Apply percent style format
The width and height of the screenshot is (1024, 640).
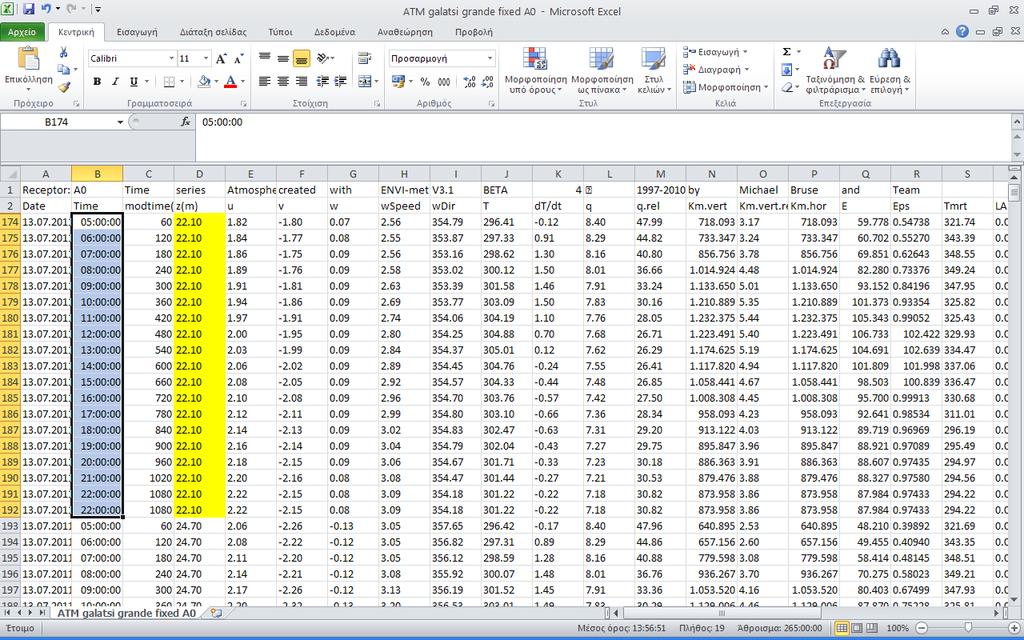[425, 82]
